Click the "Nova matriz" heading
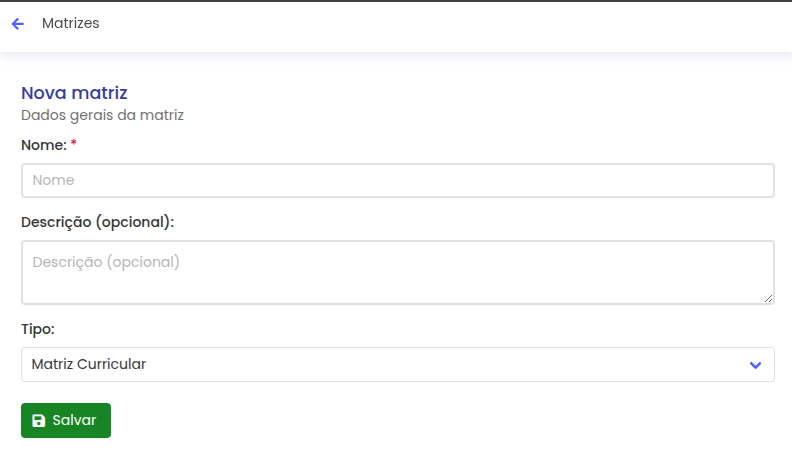Image resolution: width=792 pixels, height=462 pixels. click(74, 93)
